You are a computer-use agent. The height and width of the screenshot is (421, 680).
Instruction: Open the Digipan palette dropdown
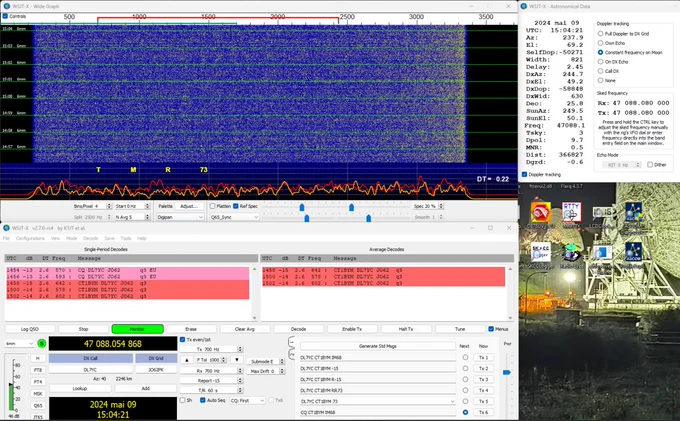pyautogui.click(x=180, y=217)
